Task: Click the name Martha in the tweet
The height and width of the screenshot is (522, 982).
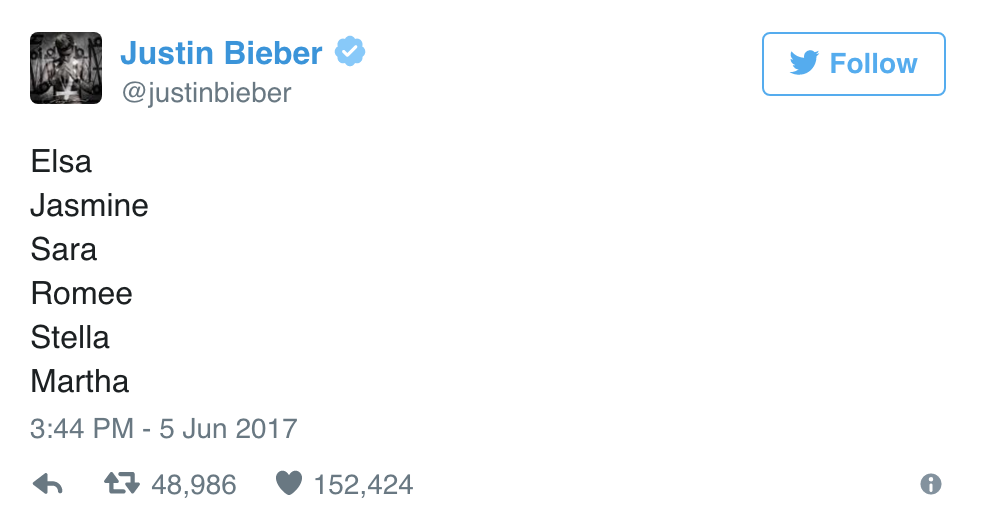Action: (80, 381)
